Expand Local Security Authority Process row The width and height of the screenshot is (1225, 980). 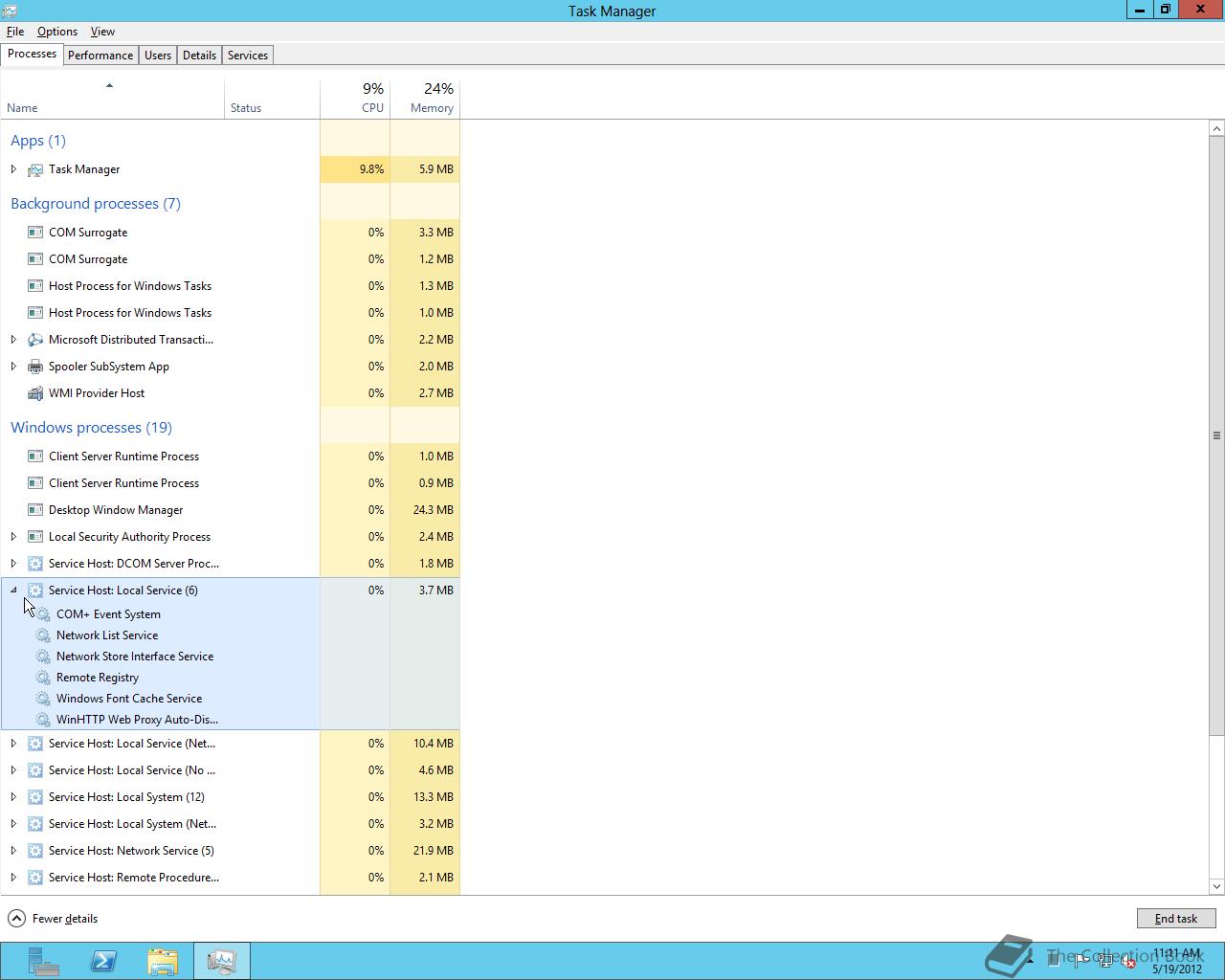13,537
